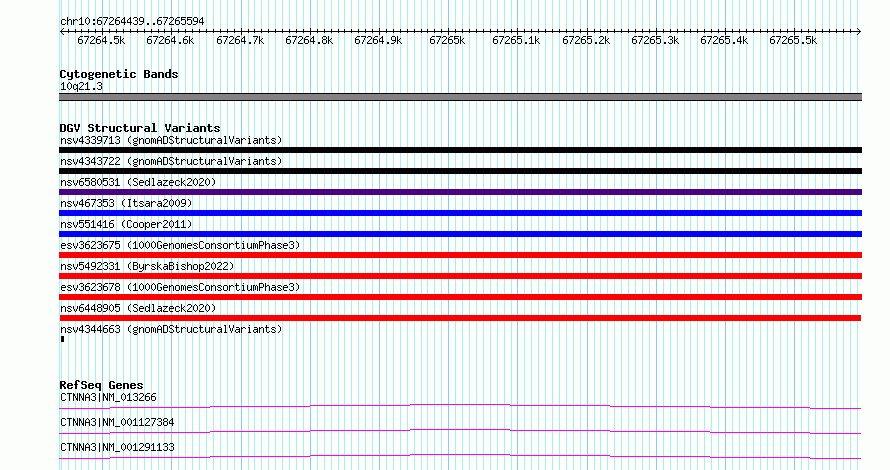
Task: Click the 10q21.3 band label
Action: point(81,86)
